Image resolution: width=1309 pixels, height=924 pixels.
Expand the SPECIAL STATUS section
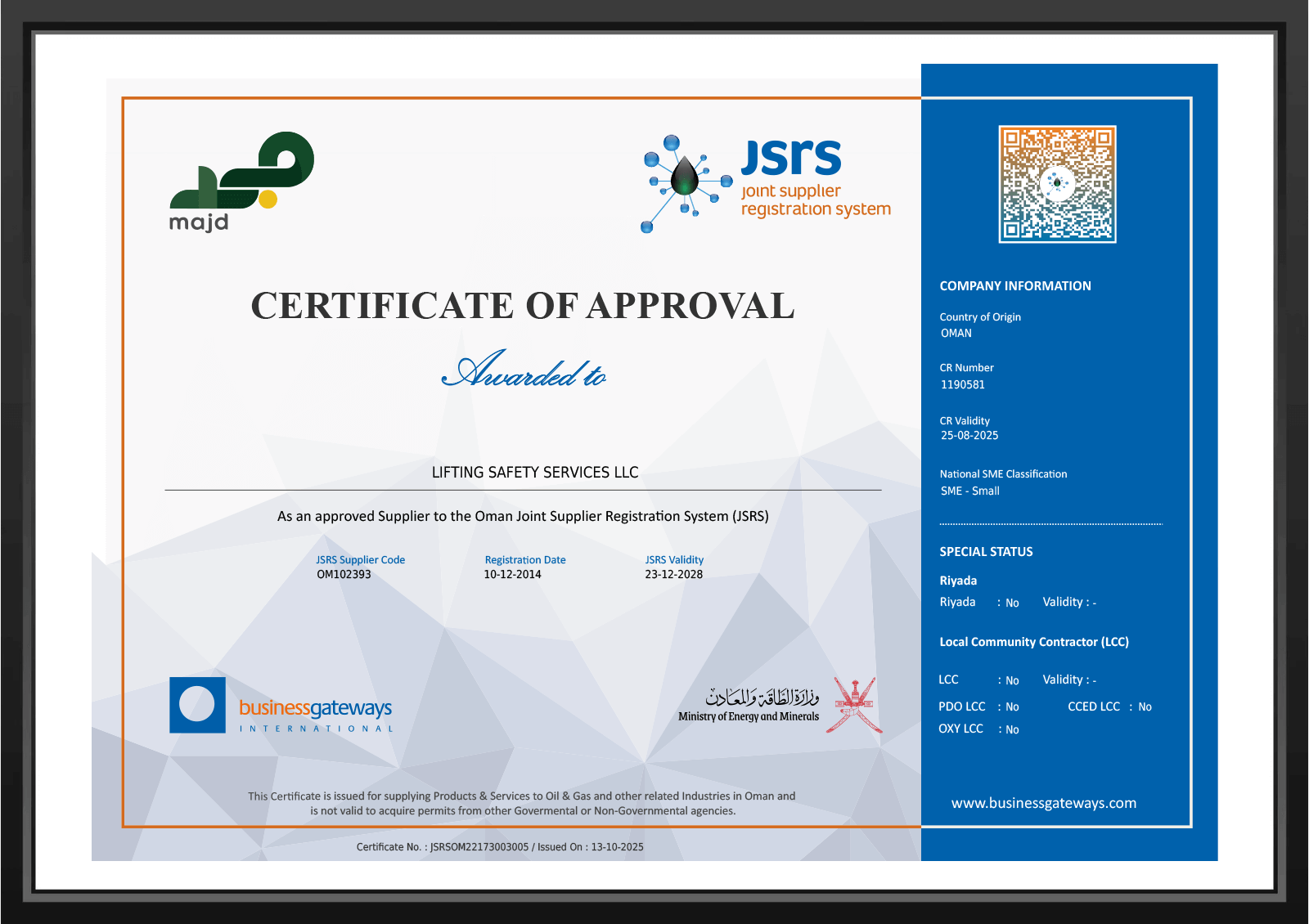point(986,552)
